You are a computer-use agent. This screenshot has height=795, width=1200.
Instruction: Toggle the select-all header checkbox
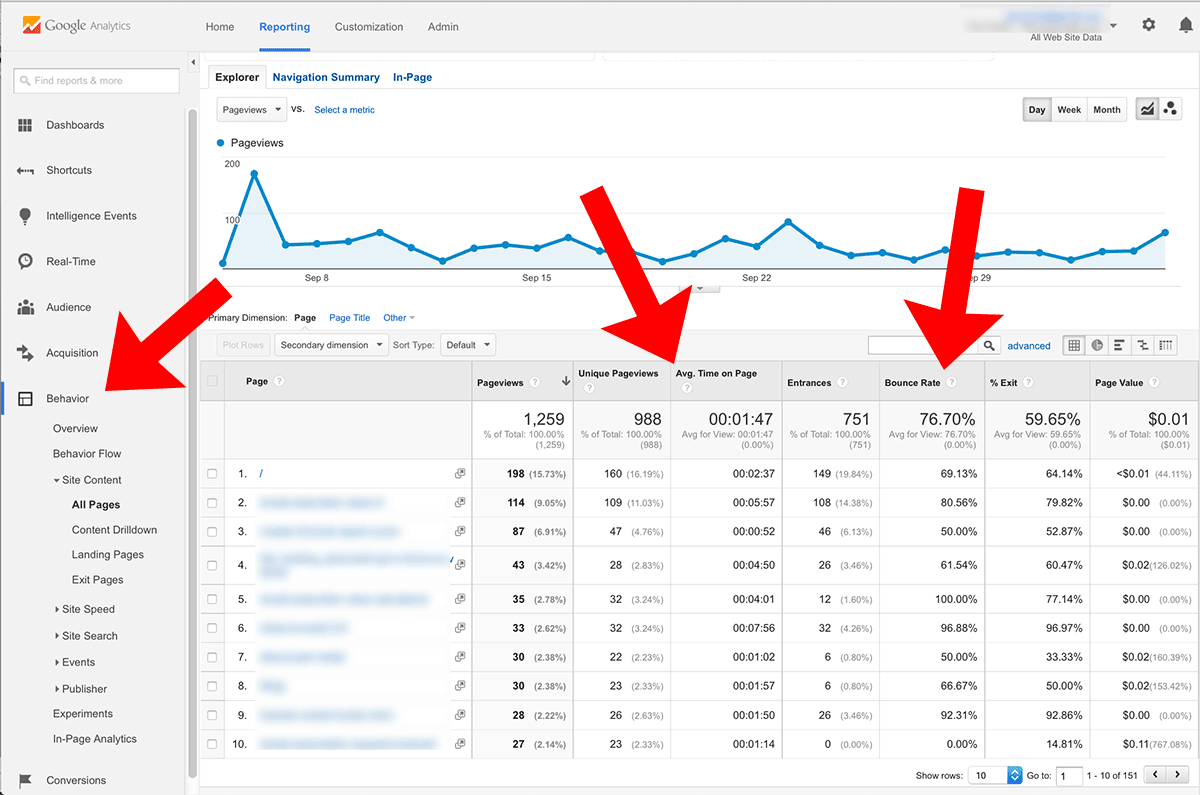click(212, 381)
